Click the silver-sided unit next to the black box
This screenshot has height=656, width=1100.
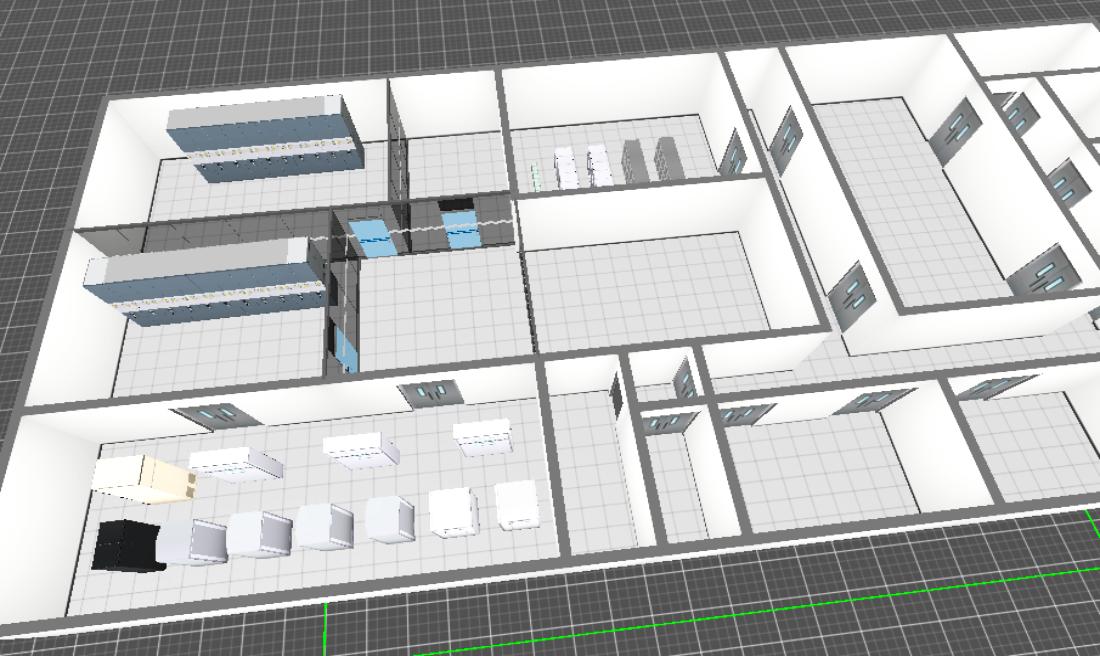(191, 541)
